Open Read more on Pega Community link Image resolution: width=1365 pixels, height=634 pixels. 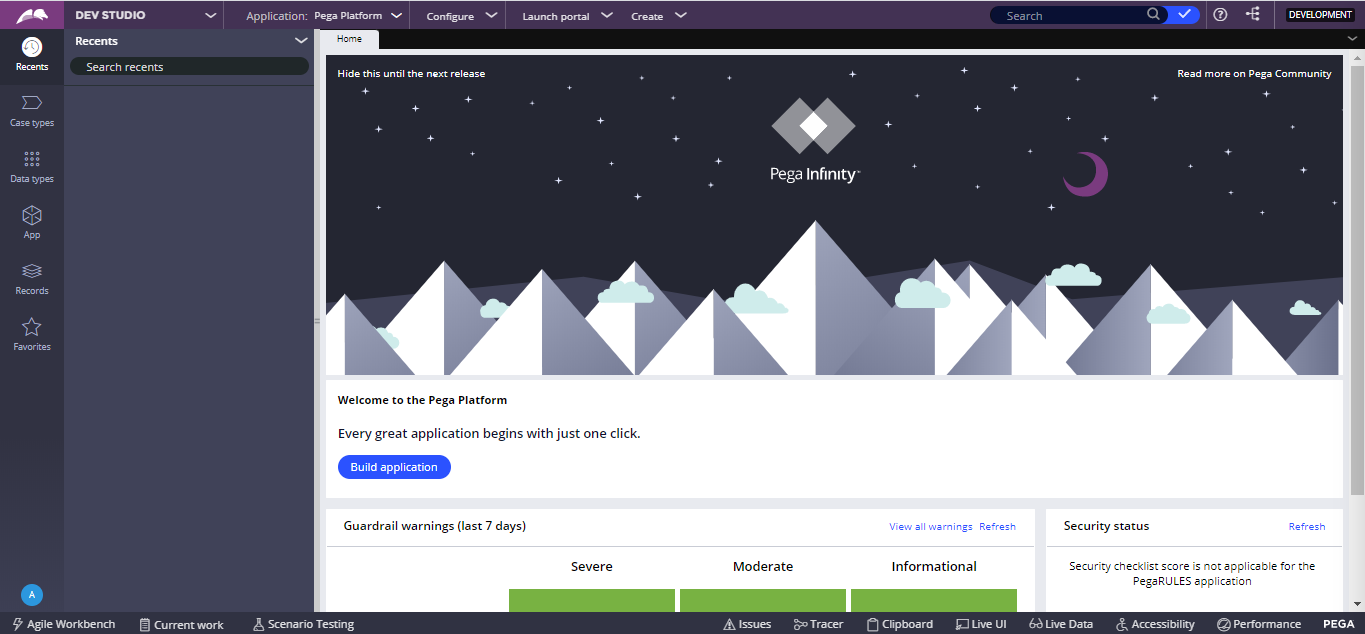pos(1254,73)
